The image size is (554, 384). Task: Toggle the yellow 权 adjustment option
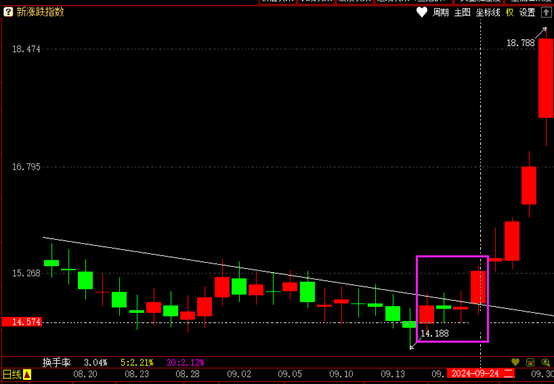[x=509, y=13]
